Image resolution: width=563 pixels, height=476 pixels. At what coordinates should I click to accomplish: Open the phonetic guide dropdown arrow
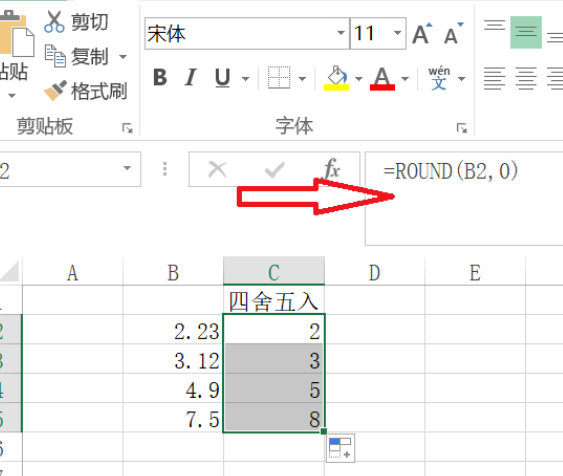point(462,79)
